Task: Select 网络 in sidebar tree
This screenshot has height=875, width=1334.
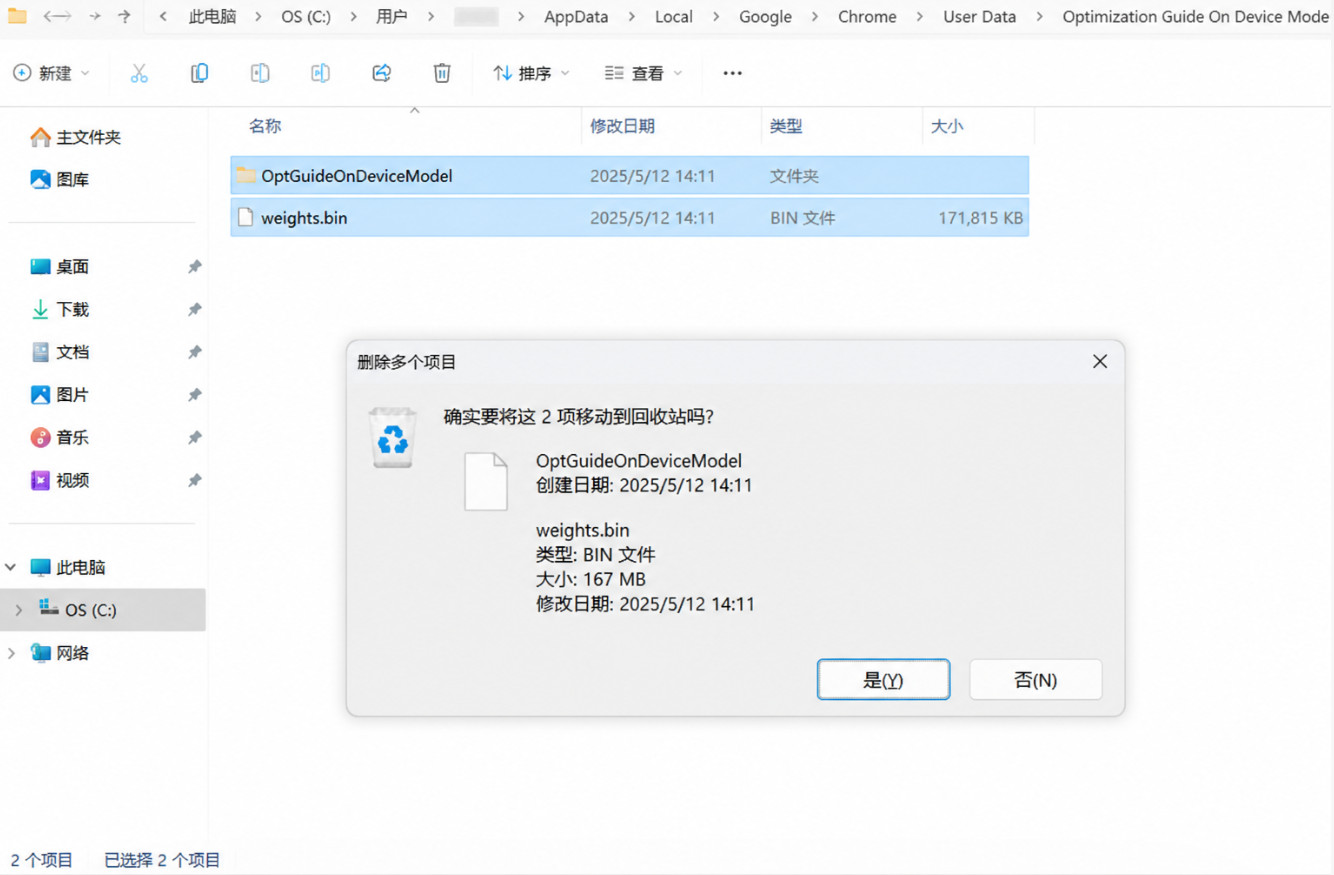Action: (x=59, y=653)
